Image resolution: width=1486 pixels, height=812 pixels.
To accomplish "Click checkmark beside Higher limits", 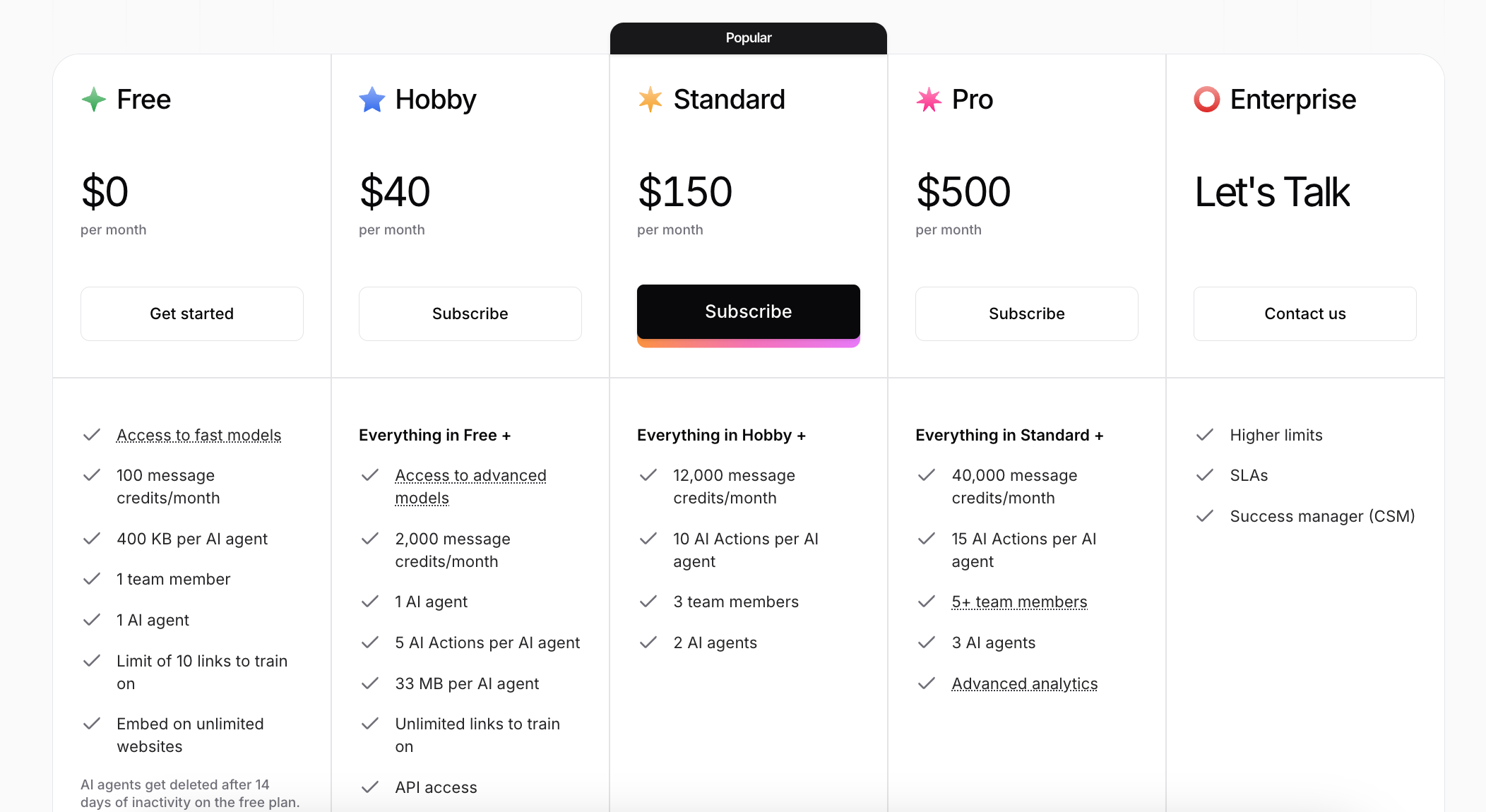I will pyautogui.click(x=1205, y=435).
